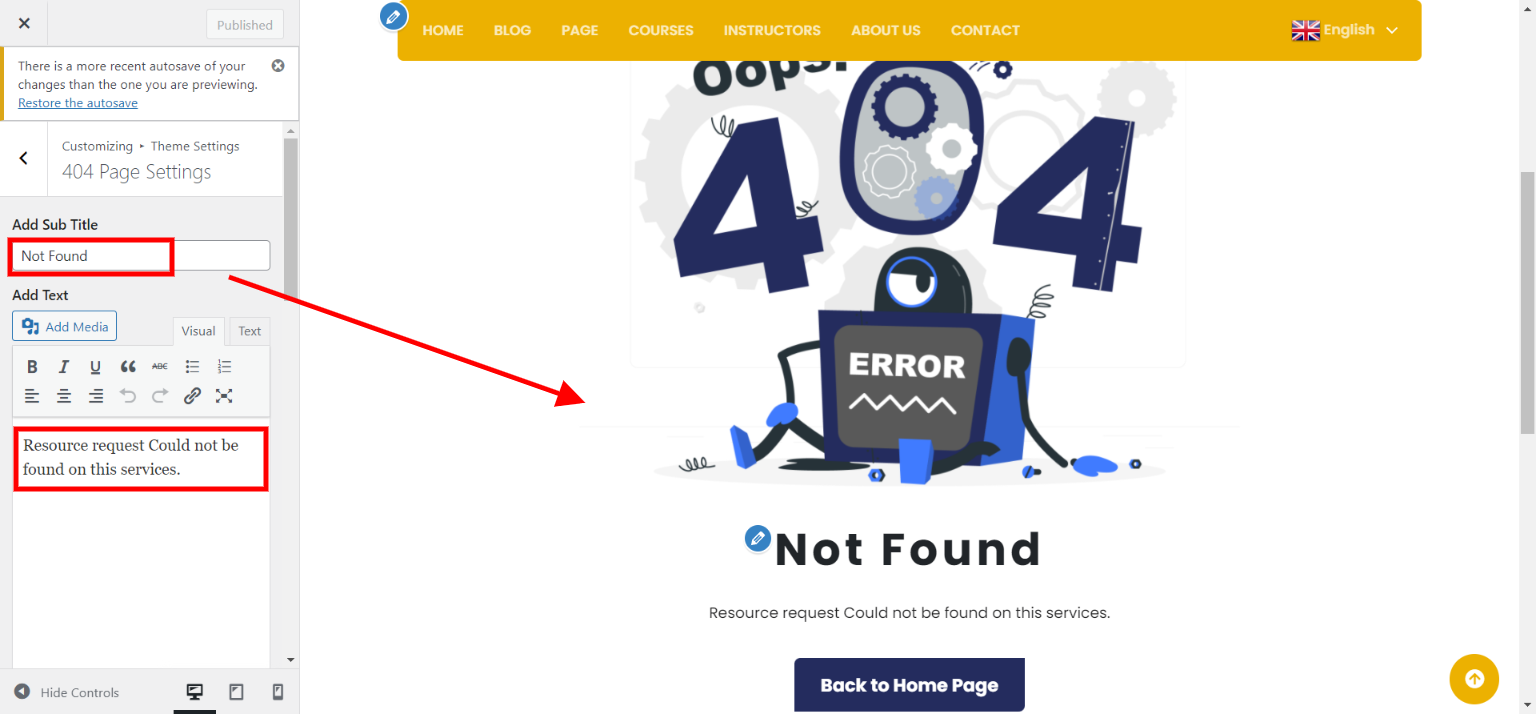Viewport: 1536px width, 714px height.
Task: Open the COURSES menu item
Action: pos(660,30)
